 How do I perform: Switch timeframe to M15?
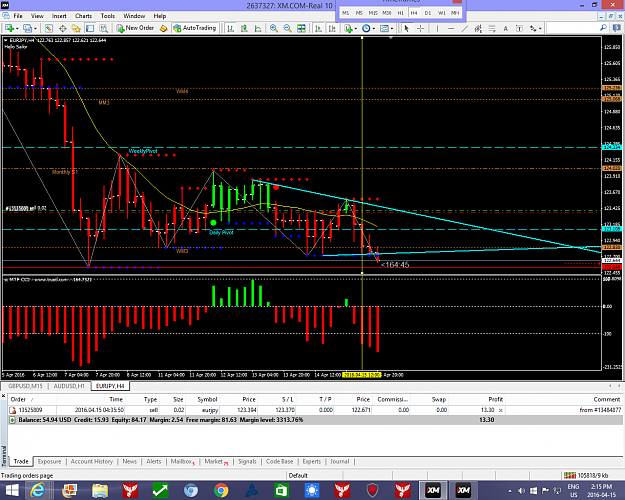[373, 13]
